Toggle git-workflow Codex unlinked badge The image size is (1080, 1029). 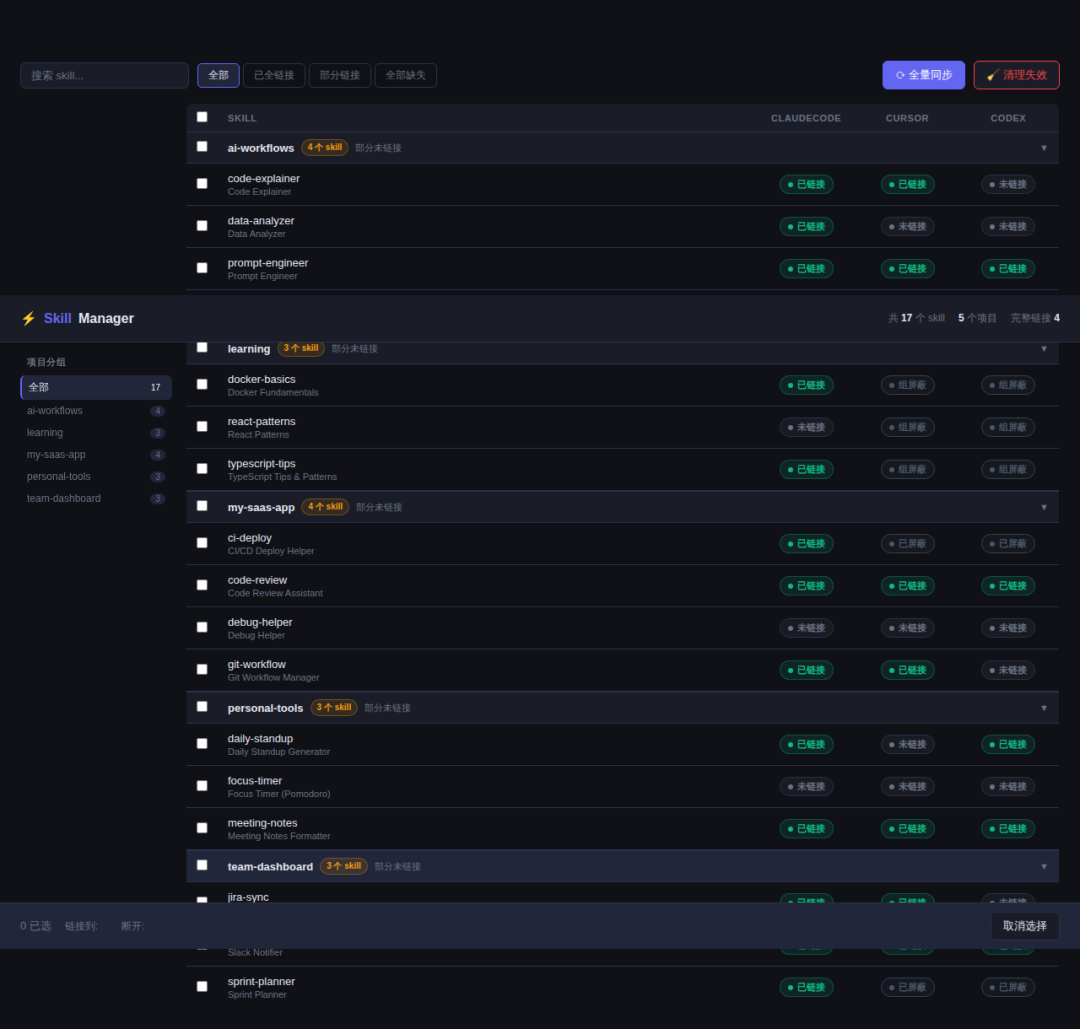click(x=1007, y=670)
